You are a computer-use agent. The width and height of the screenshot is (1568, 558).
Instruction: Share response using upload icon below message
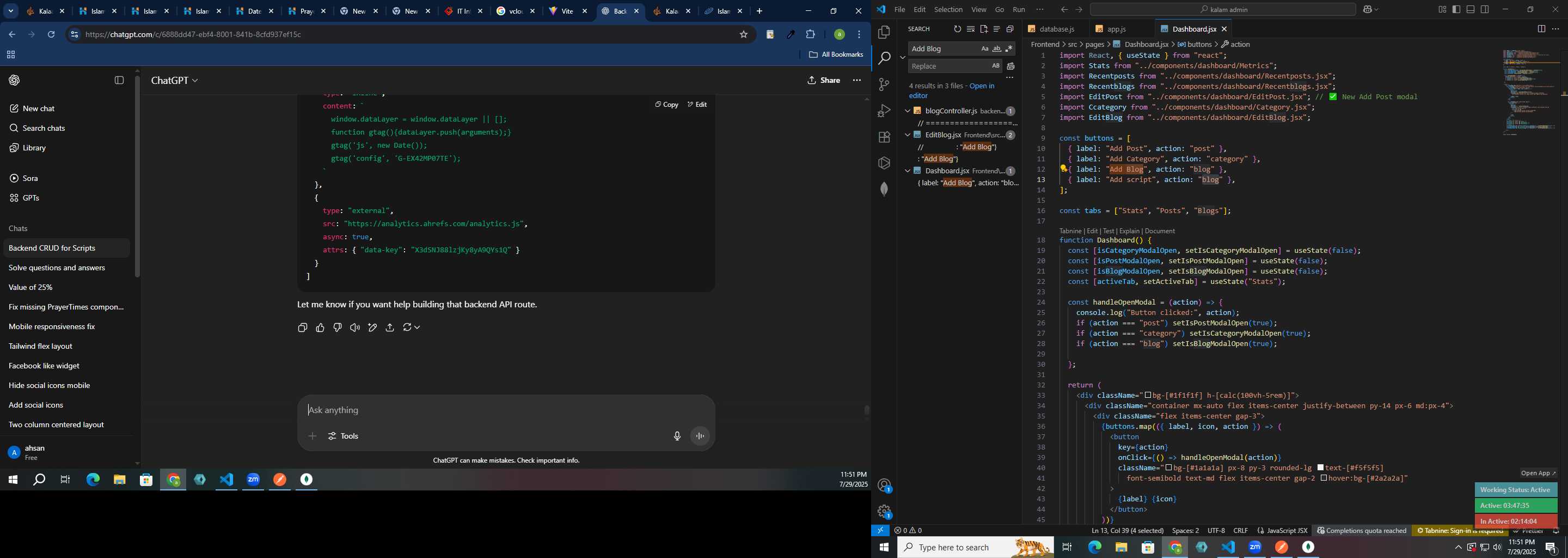(x=390, y=327)
